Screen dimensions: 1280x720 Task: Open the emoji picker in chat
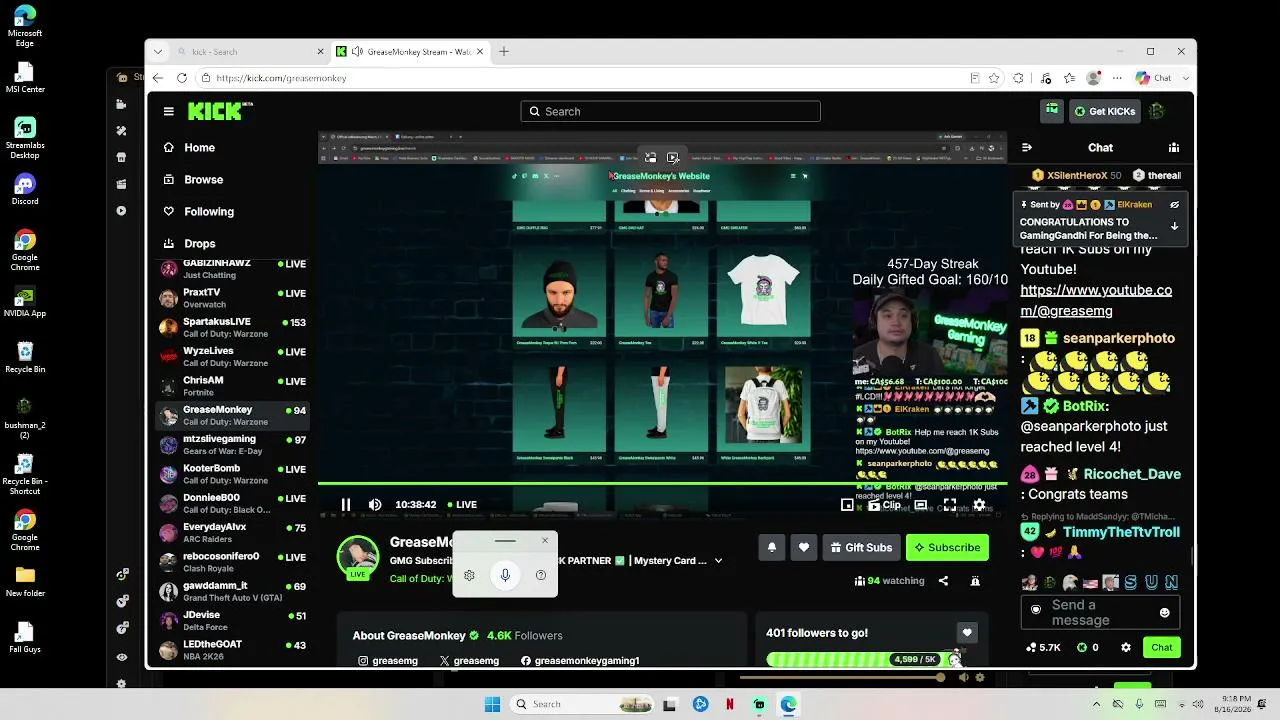click(x=1164, y=612)
